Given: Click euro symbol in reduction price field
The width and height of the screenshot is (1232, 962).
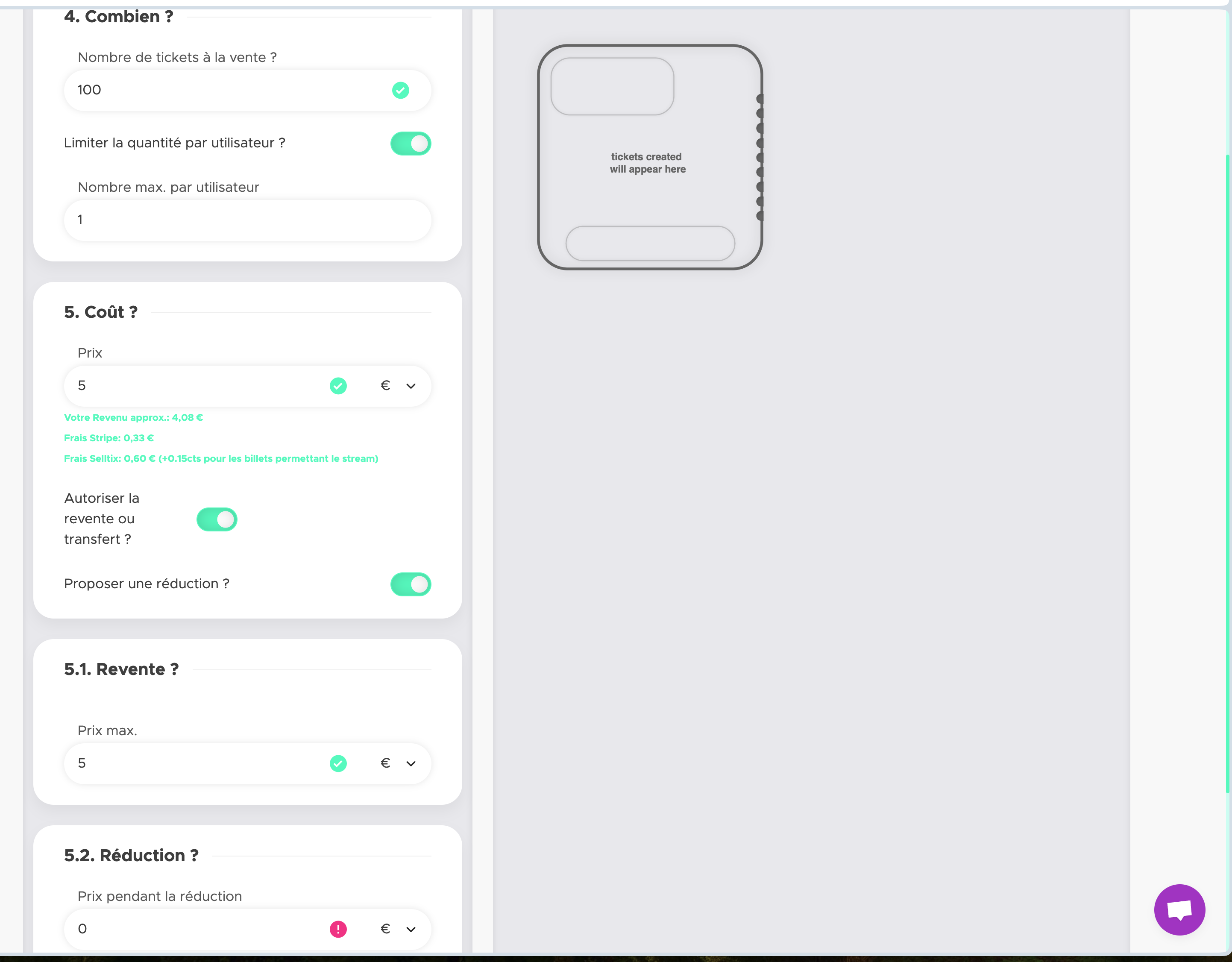Looking at the screenshot, I should 385,929.
